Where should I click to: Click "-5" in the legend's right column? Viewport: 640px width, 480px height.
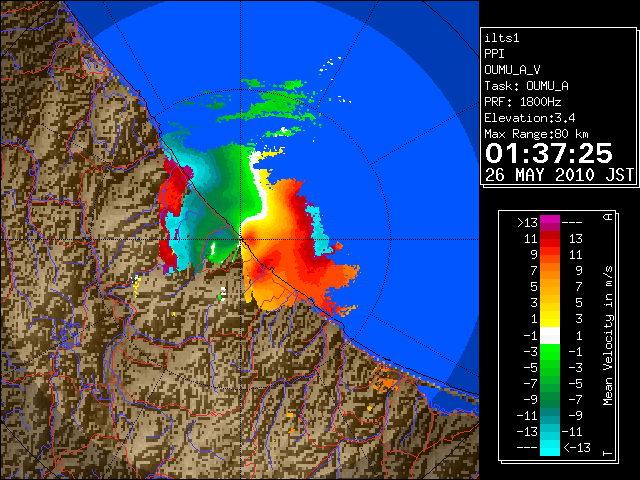(576, 383)
